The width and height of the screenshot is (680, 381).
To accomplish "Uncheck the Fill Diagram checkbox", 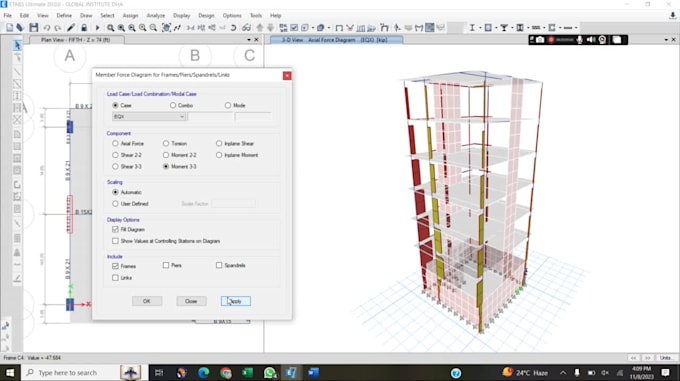I will [115, 229].
